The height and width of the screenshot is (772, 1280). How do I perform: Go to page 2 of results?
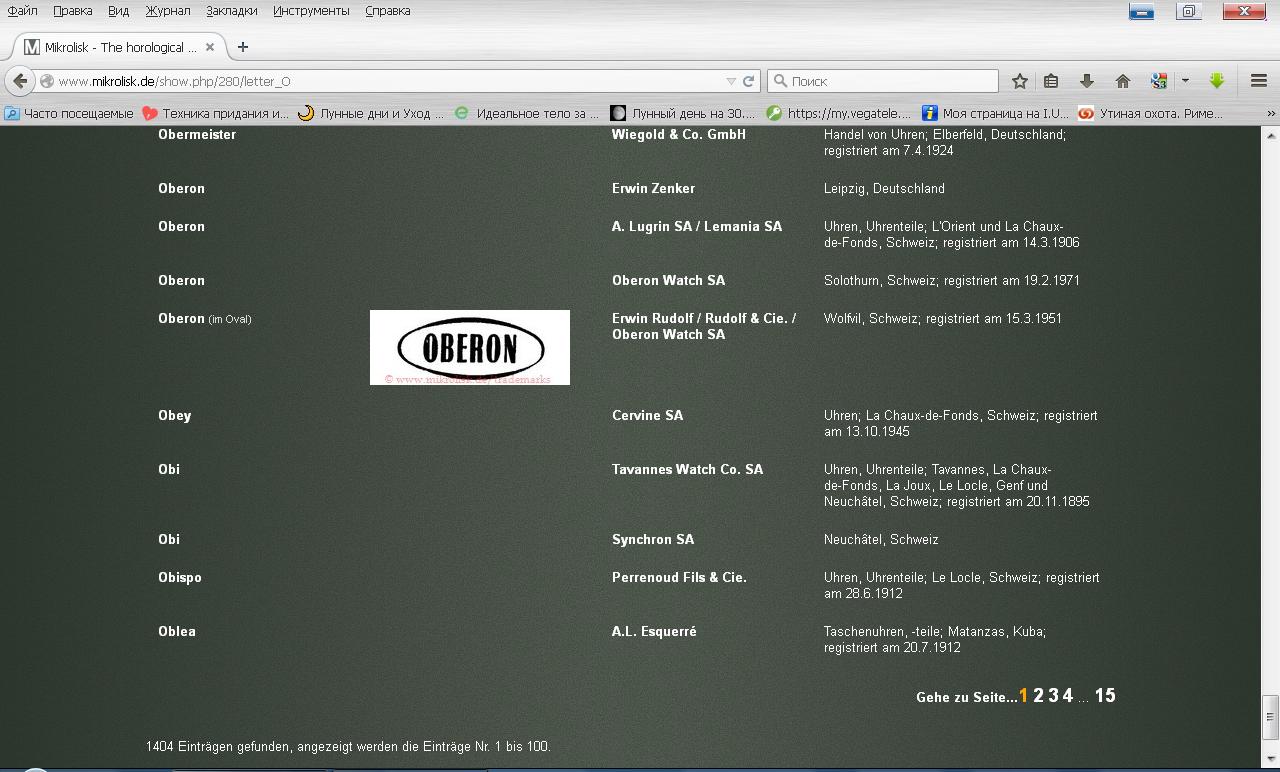pyautogui.click(x=1038, y=696)
